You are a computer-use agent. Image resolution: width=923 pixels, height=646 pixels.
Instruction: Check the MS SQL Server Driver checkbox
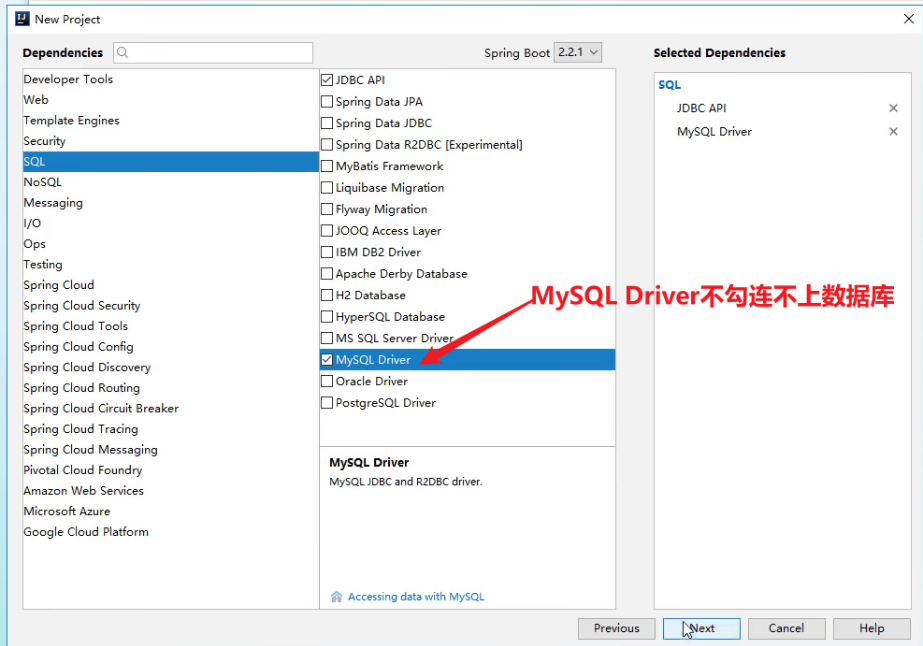pos(327,338)
